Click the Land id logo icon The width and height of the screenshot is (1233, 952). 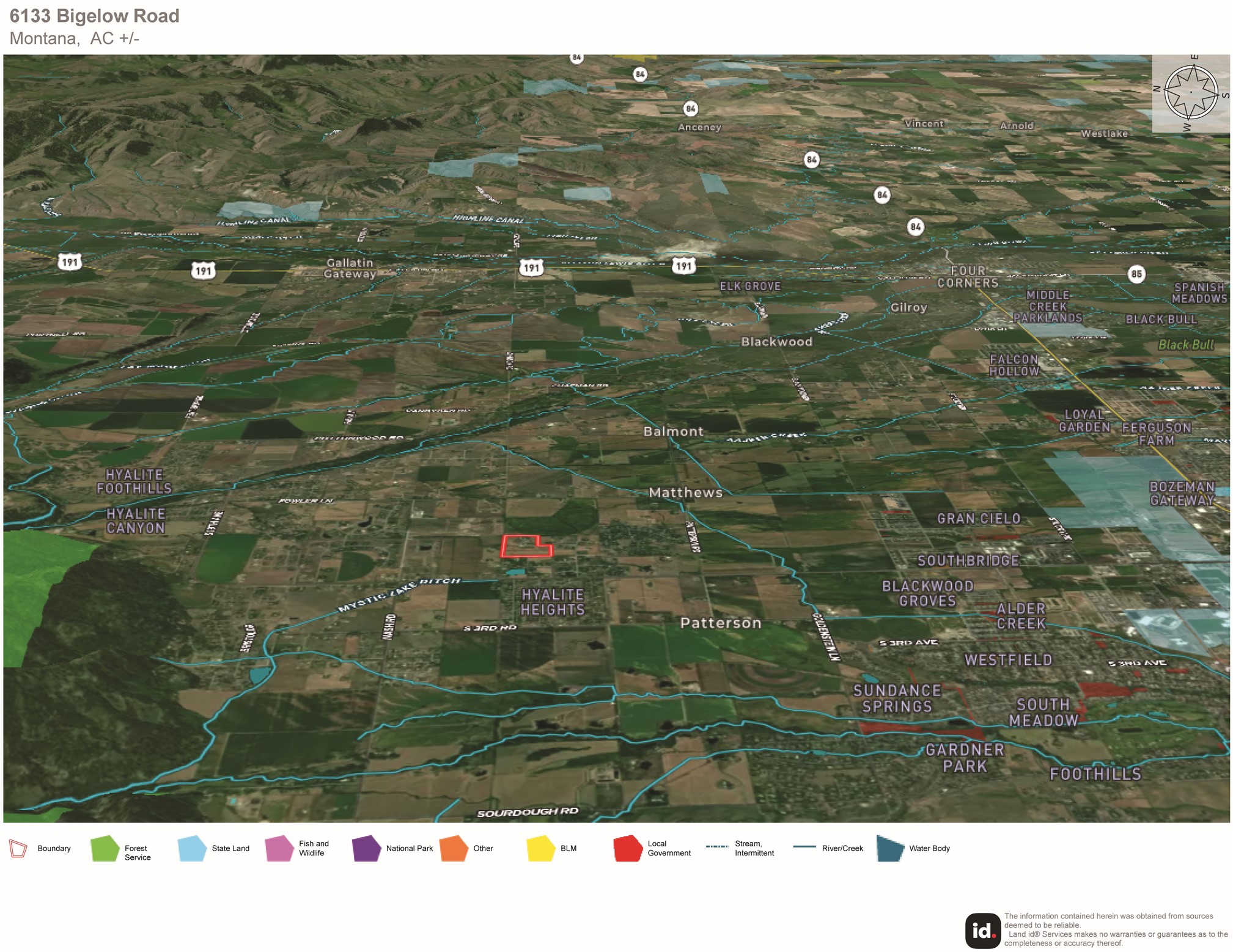click(982, 930)
